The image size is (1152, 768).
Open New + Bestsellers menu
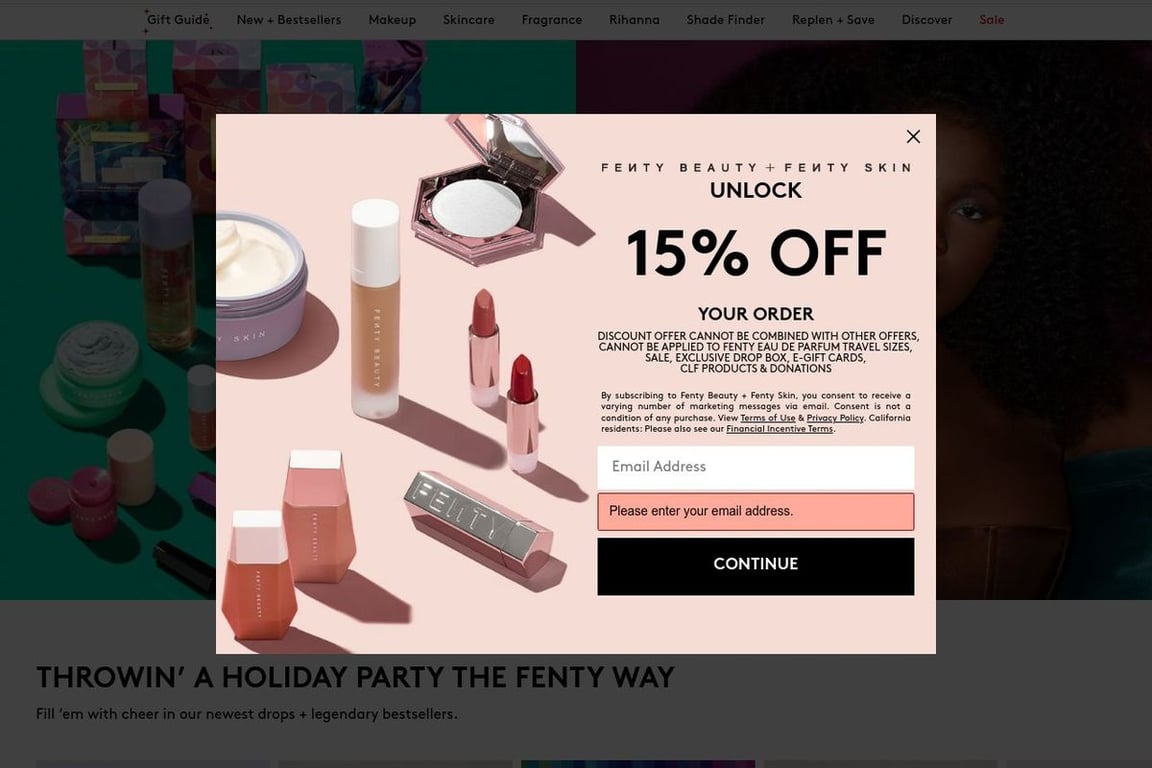pos(289,20)
